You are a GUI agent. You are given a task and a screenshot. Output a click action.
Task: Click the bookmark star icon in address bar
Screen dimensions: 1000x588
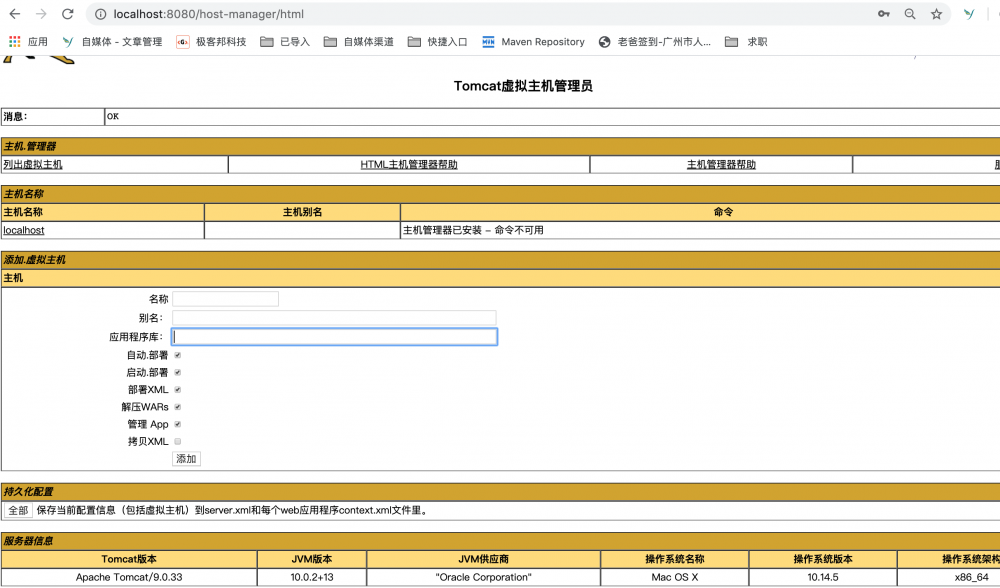point(935,15)
